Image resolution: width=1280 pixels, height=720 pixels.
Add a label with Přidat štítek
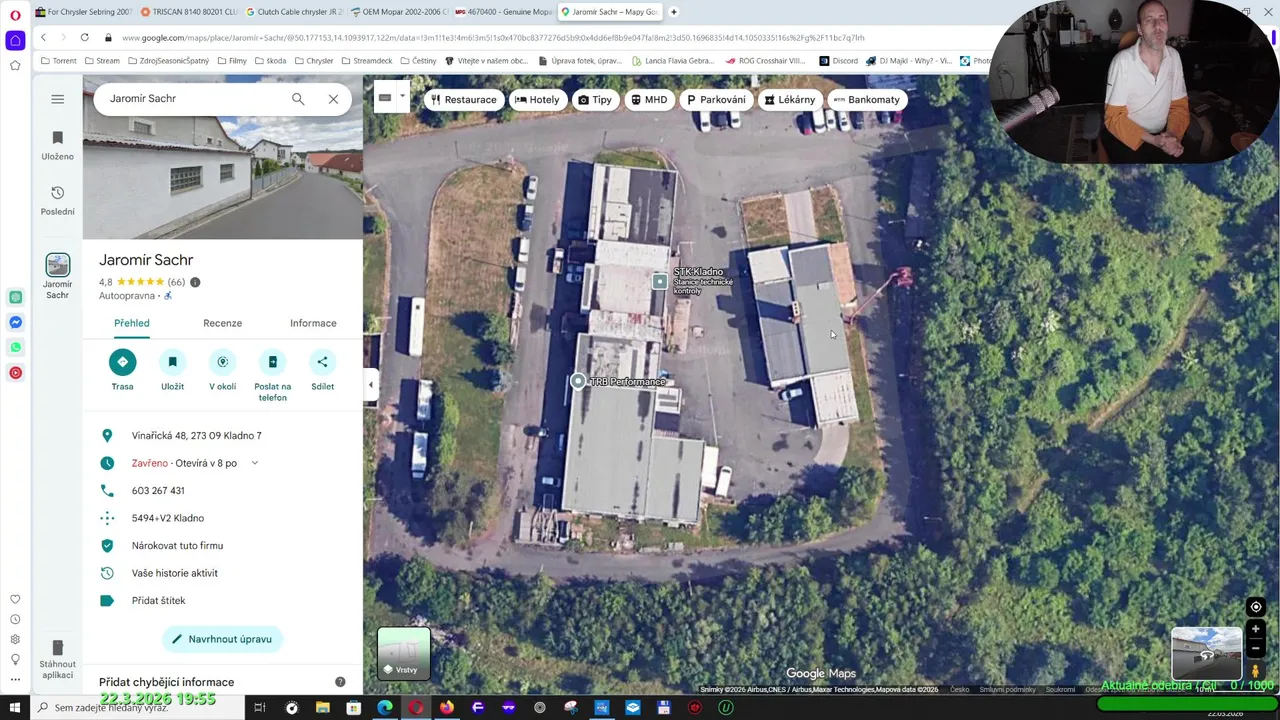[x=158, y=601]
